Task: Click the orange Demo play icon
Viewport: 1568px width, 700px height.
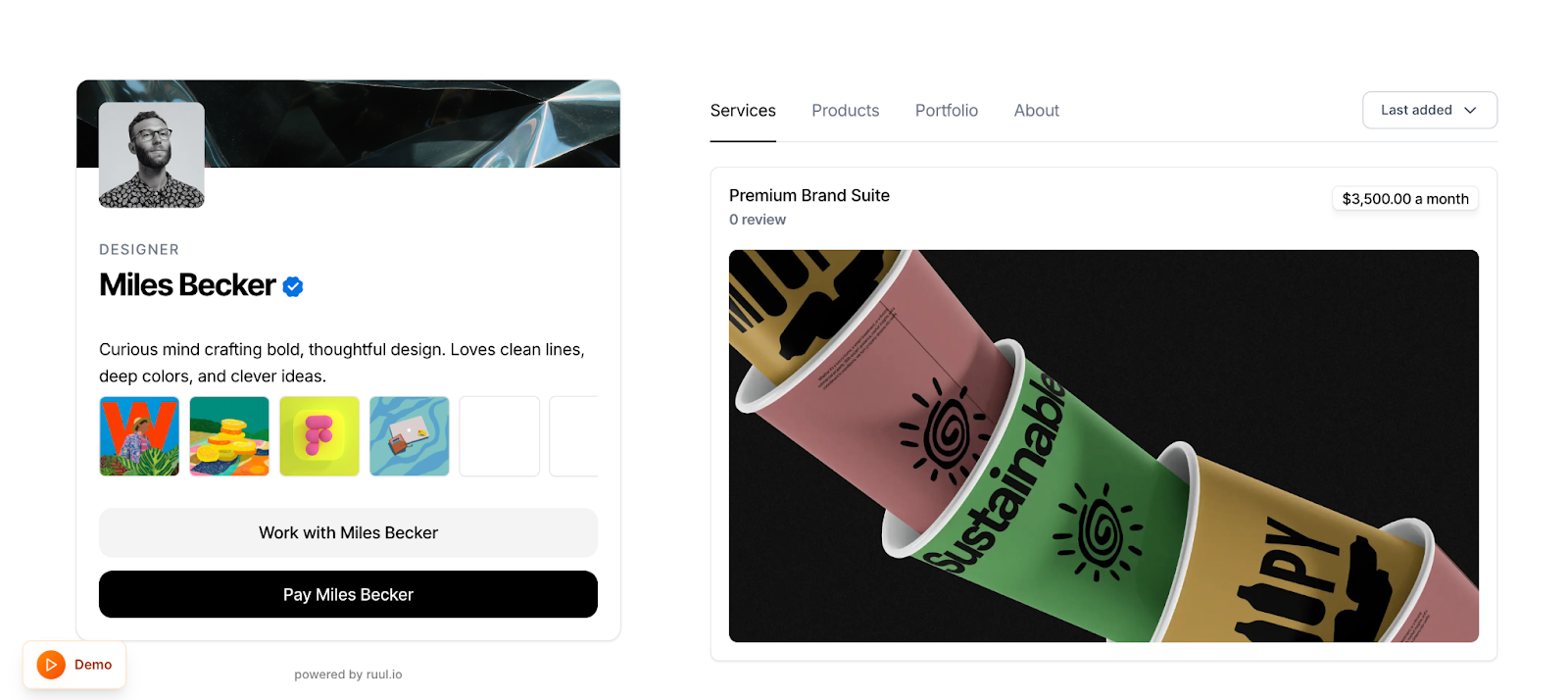Action: click(x=51, y=665)
